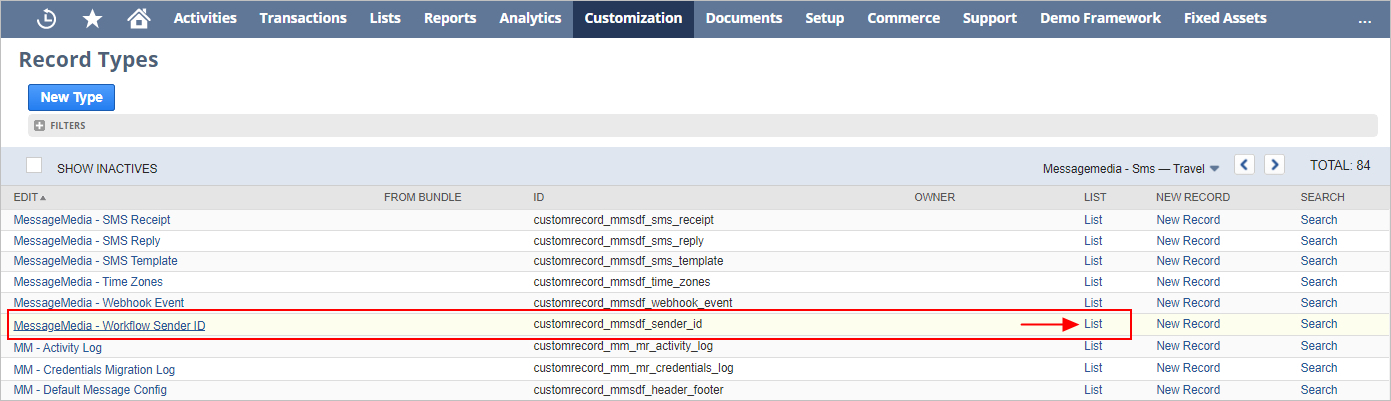Search Webhook Event records
1391x401 pixels.
point(1319,303)
